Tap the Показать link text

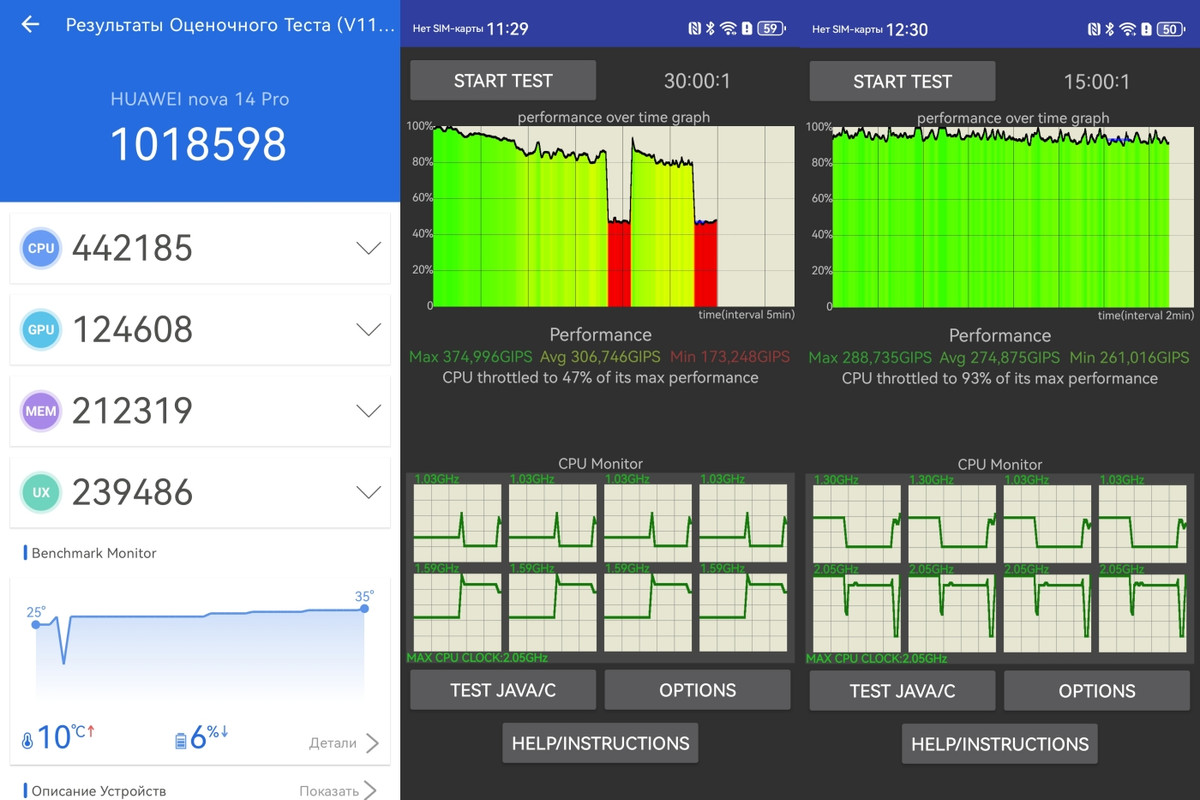point(329,791)
